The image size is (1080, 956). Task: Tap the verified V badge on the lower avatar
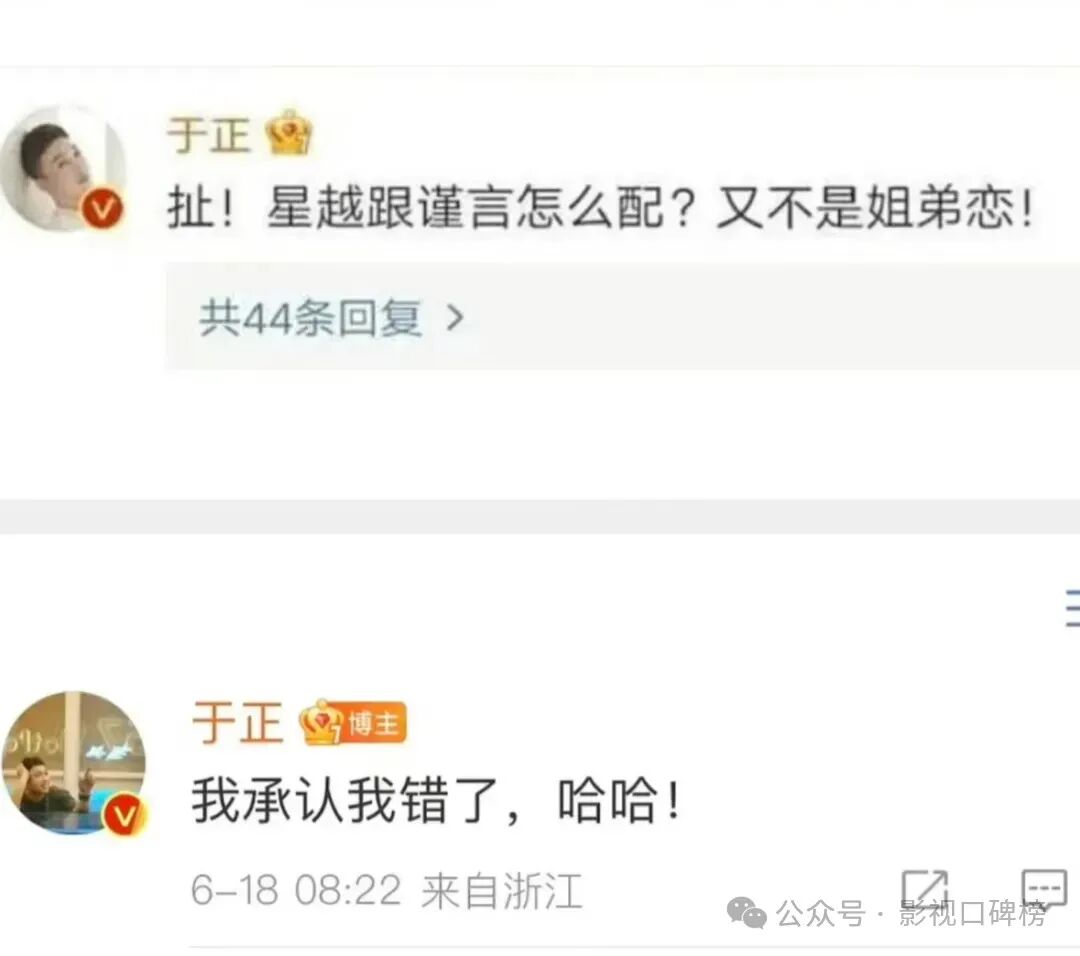coord(125,815)
